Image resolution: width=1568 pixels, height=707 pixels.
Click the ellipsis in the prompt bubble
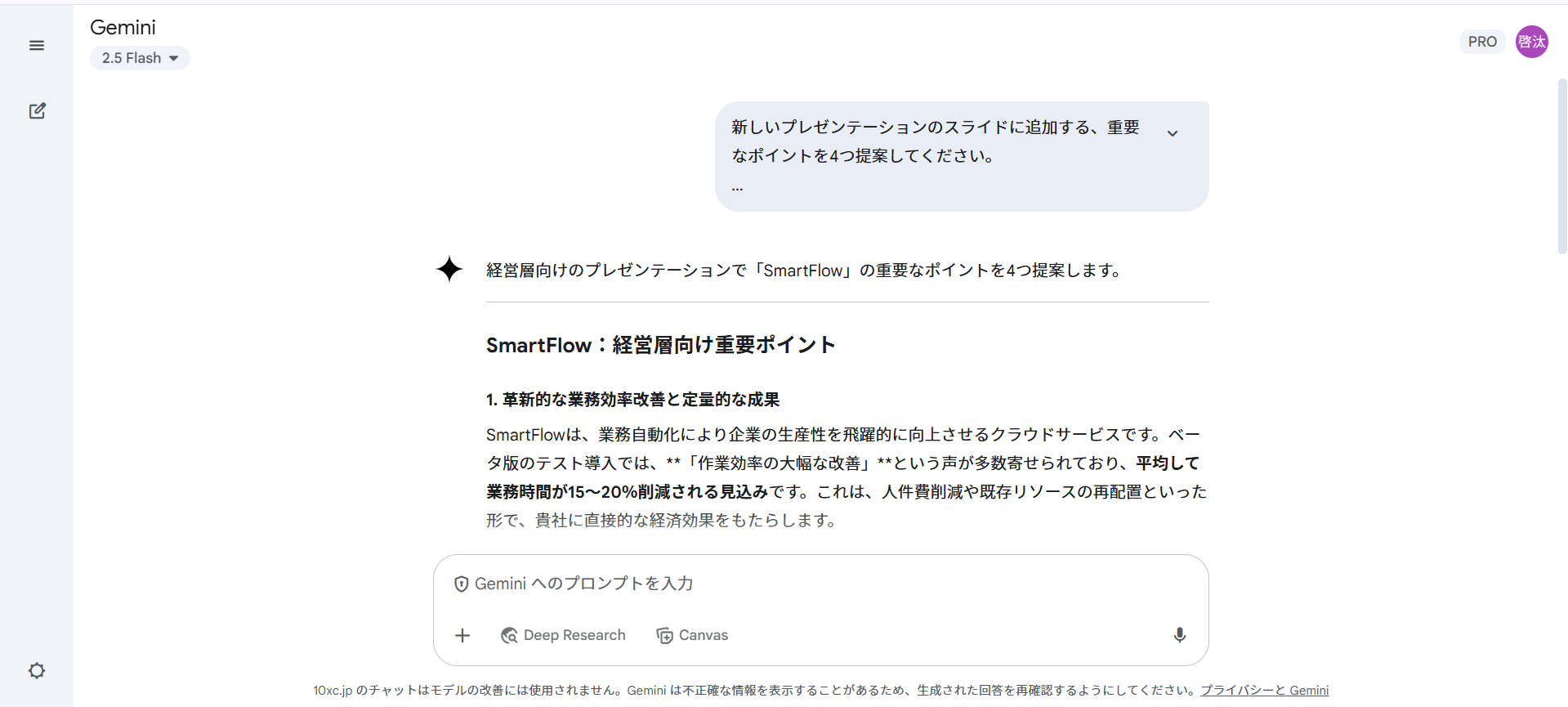737,188
